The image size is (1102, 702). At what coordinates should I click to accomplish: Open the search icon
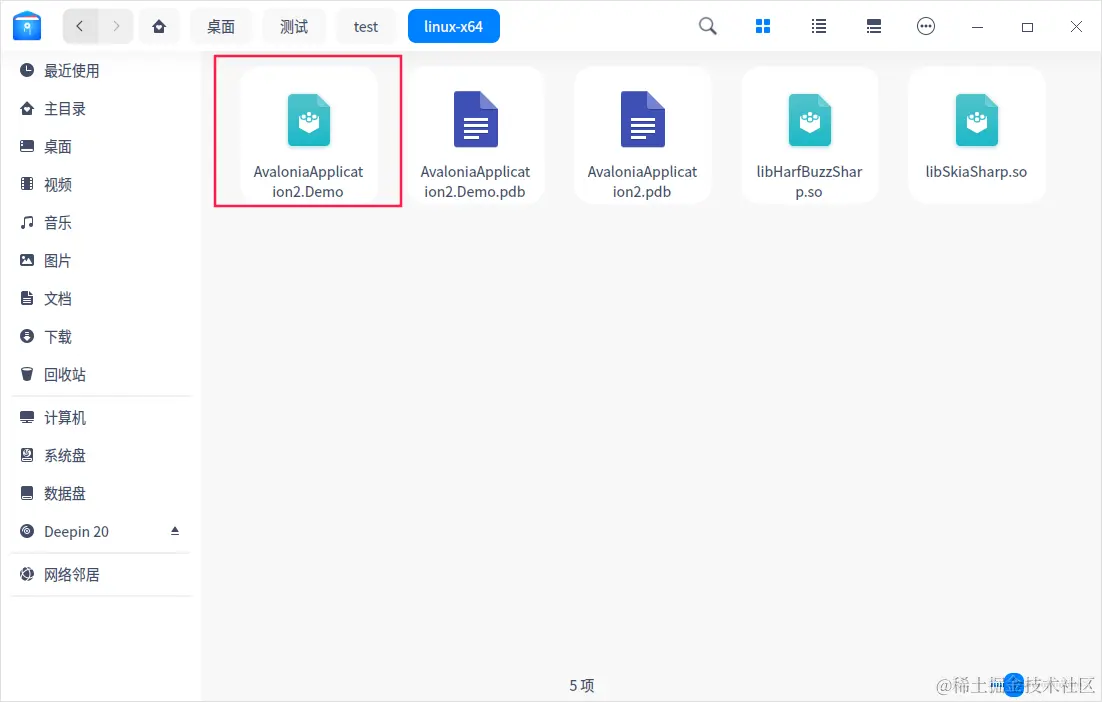(x=708, y=27)
